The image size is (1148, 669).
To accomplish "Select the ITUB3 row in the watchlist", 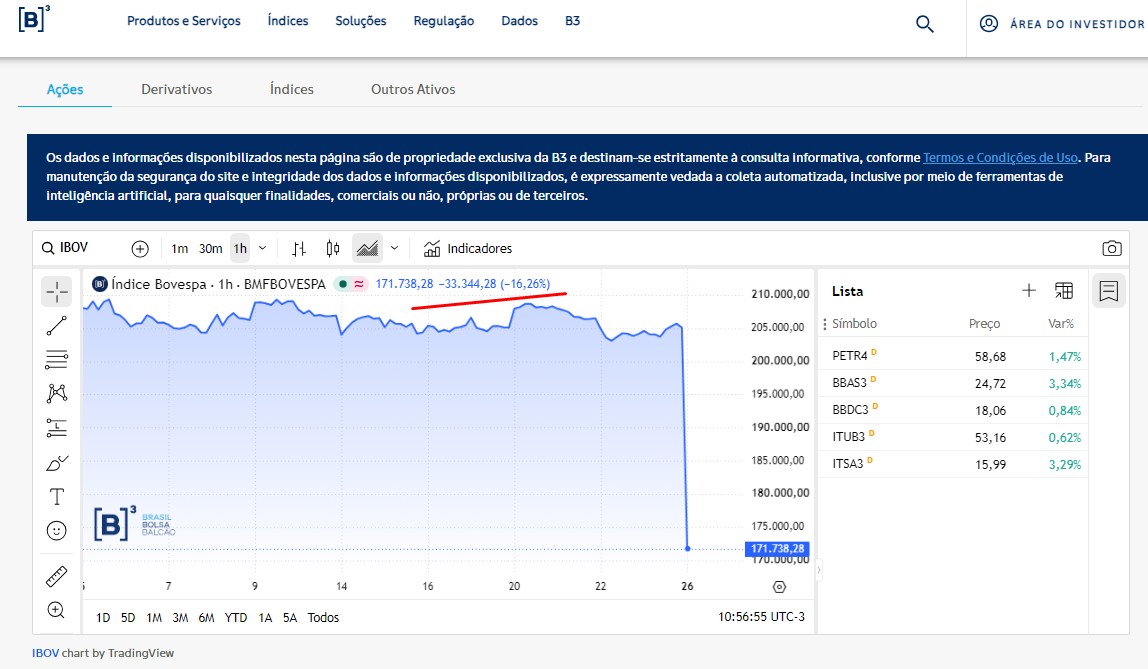I will (953, 438).
